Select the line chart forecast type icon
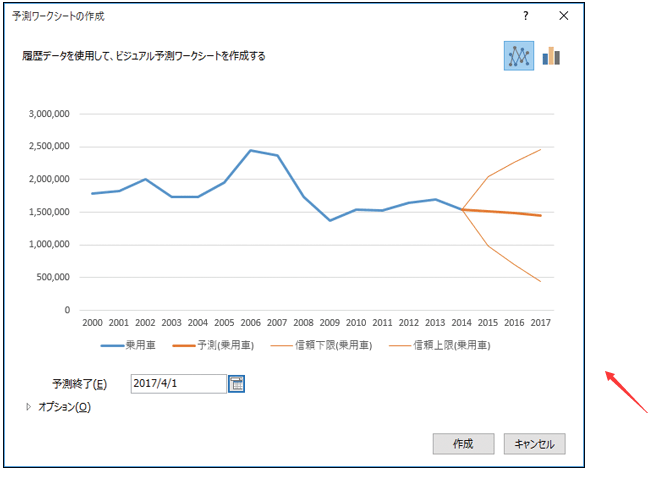The image size is (658, 485). [x=519, y=56]
